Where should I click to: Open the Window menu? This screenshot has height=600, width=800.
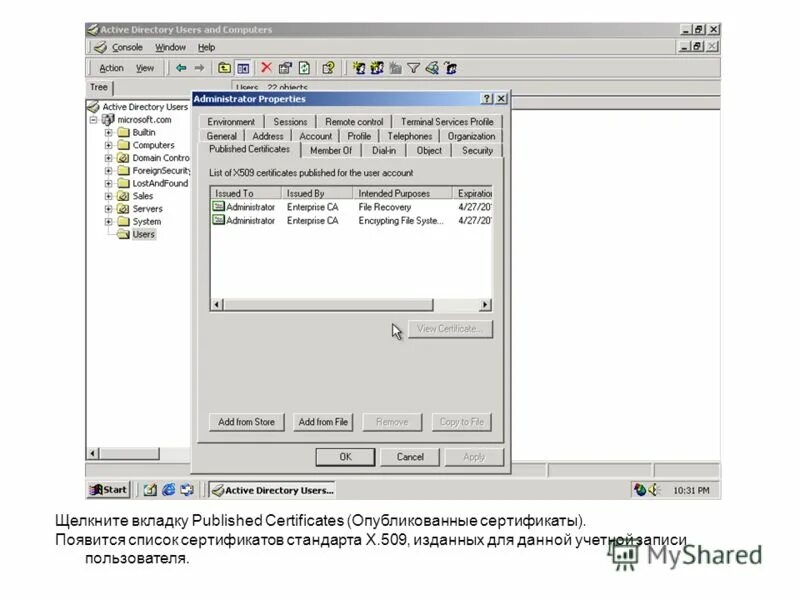170,47
